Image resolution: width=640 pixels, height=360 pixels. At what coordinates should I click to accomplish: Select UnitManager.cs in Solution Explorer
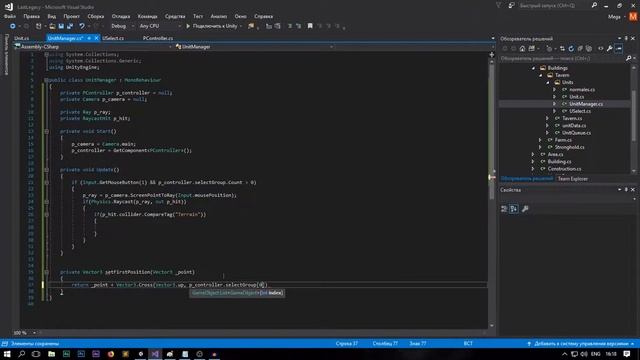pos(586,104)
